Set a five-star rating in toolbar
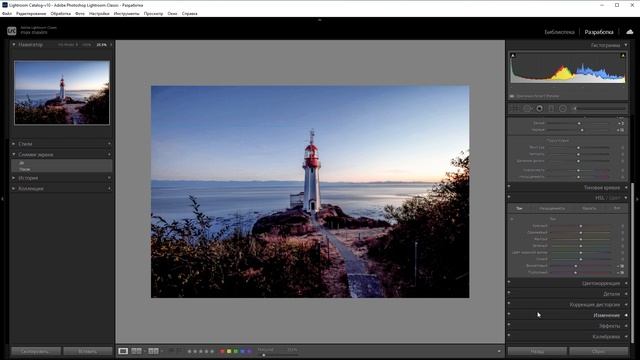640x360 pixels. click(212, 351)
